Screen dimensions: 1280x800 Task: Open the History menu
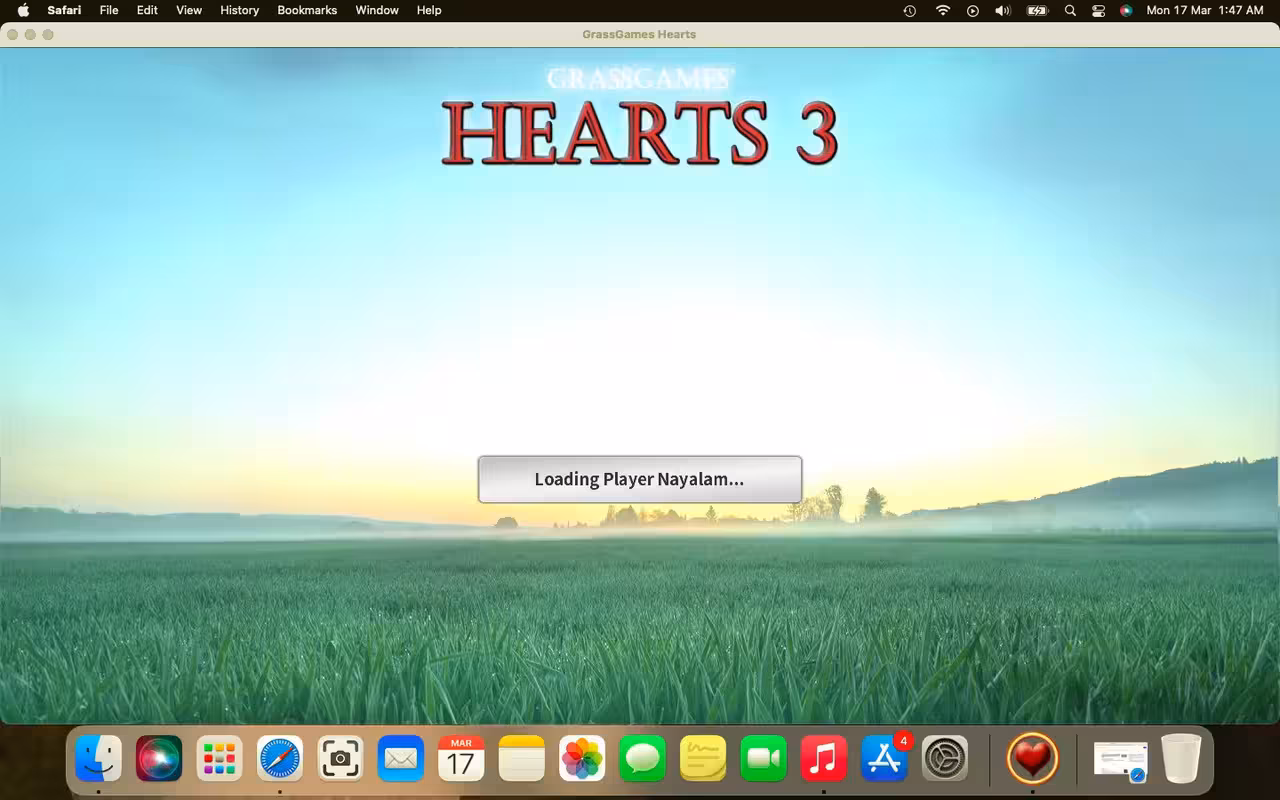click(x=239, y=10)
